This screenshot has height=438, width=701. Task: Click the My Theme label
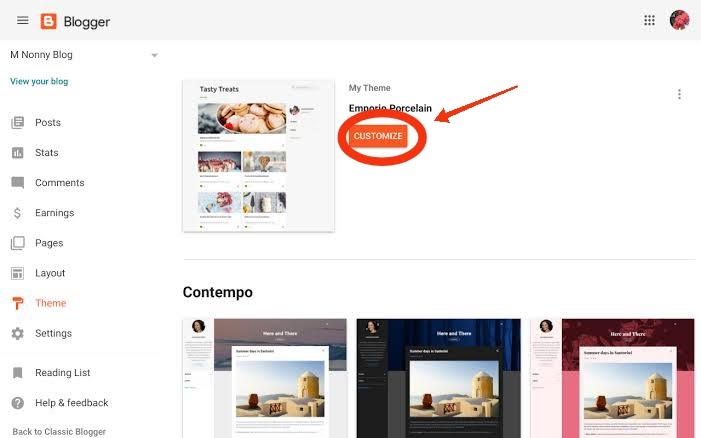point(370,88)
